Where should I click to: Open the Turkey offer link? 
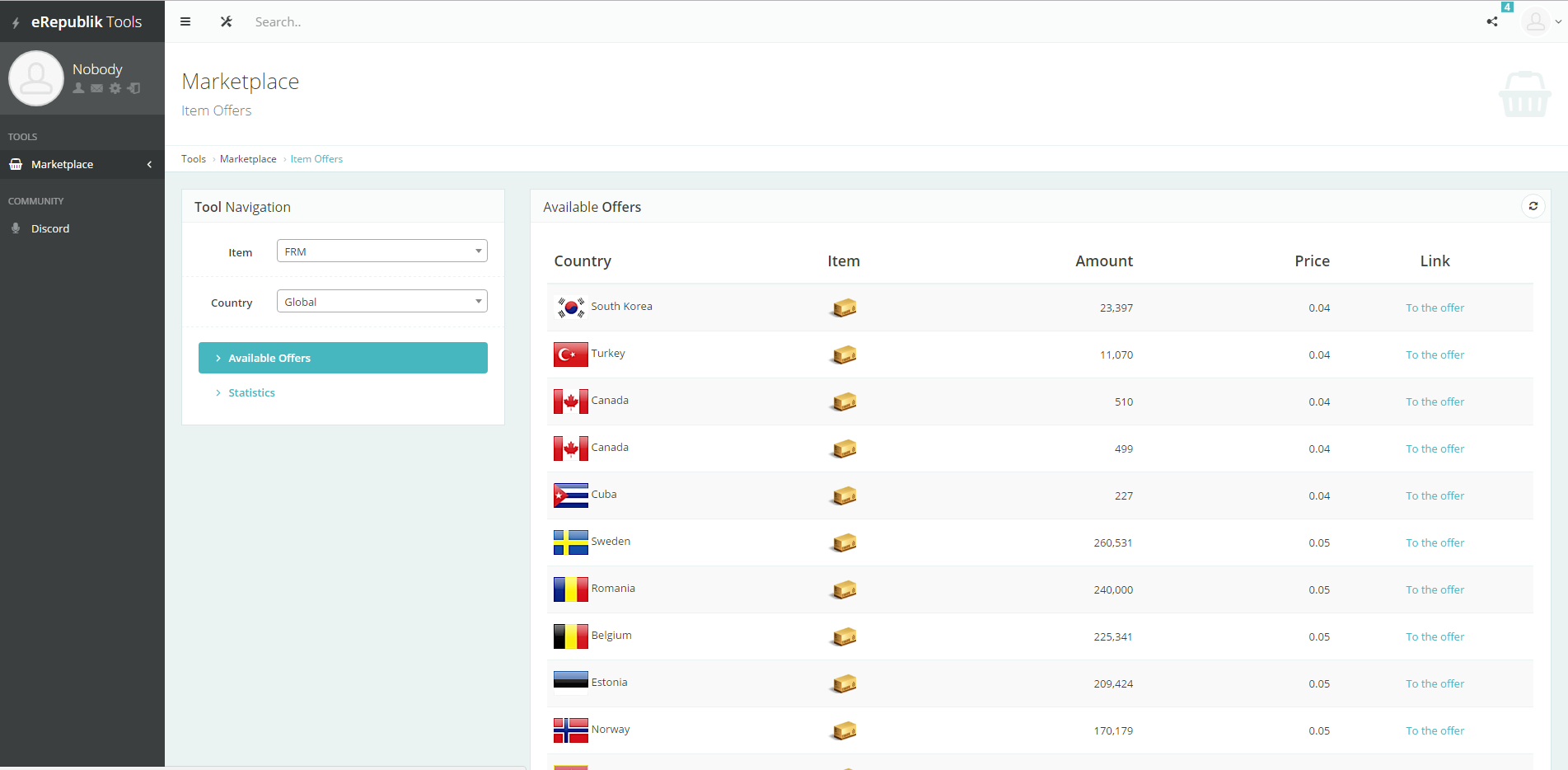tap(1435, 355)
